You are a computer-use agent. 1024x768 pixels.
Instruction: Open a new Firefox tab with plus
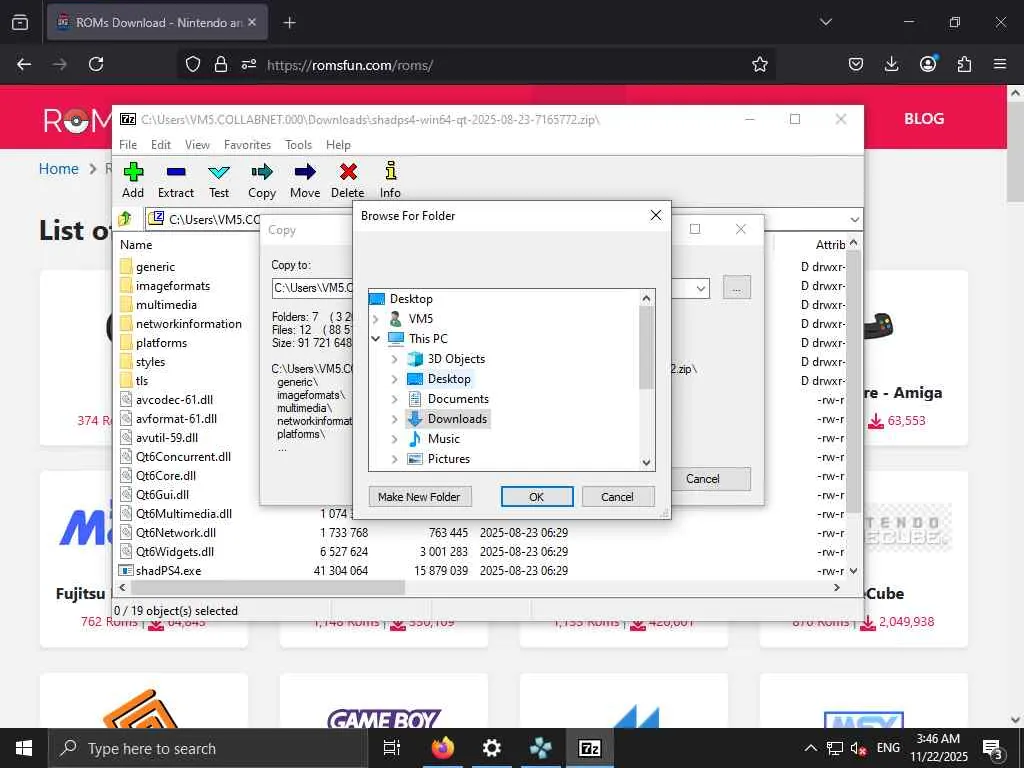tap(289, 23)
